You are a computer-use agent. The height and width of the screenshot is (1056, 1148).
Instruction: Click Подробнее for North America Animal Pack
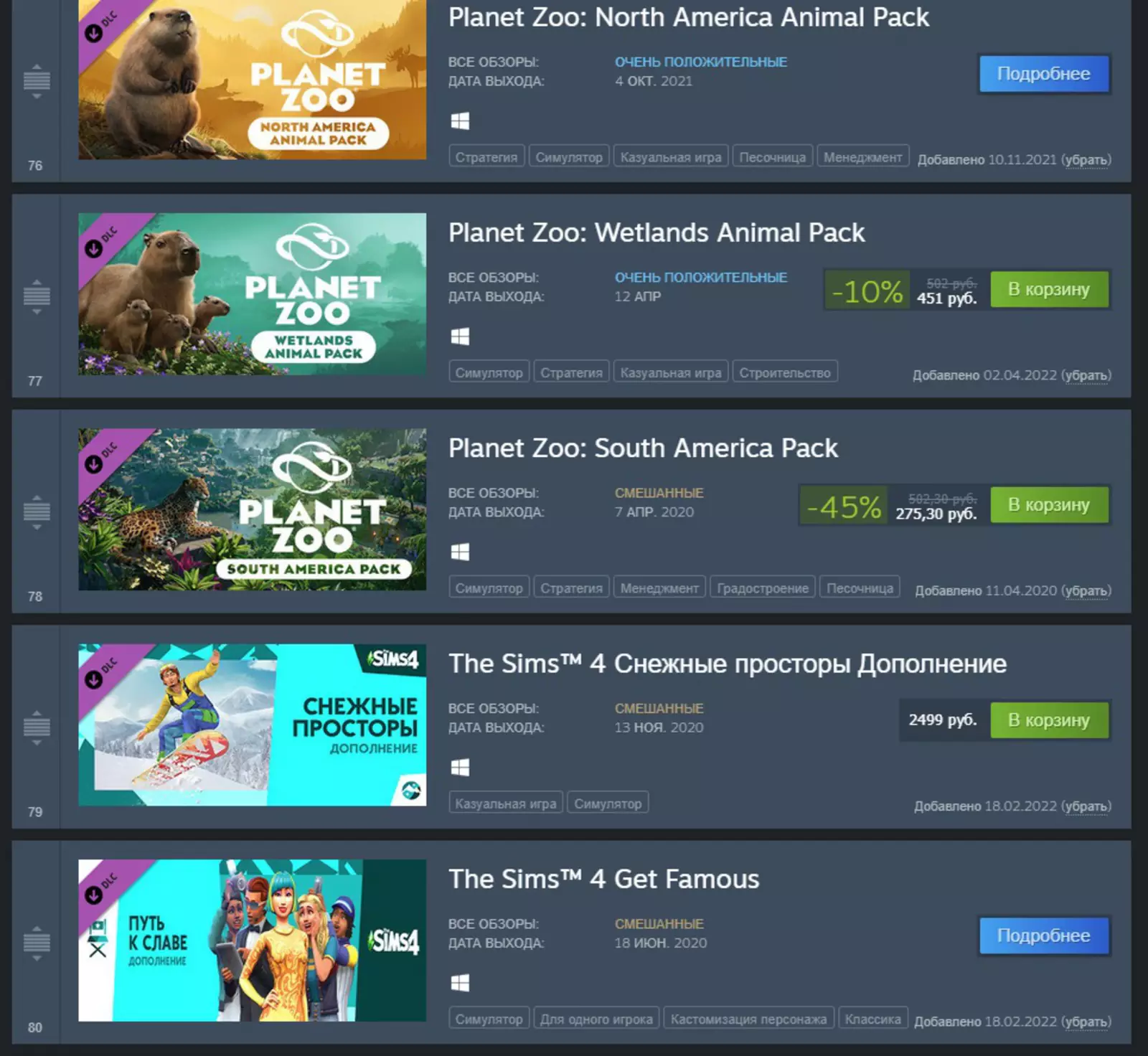[x=1044, y=74]
